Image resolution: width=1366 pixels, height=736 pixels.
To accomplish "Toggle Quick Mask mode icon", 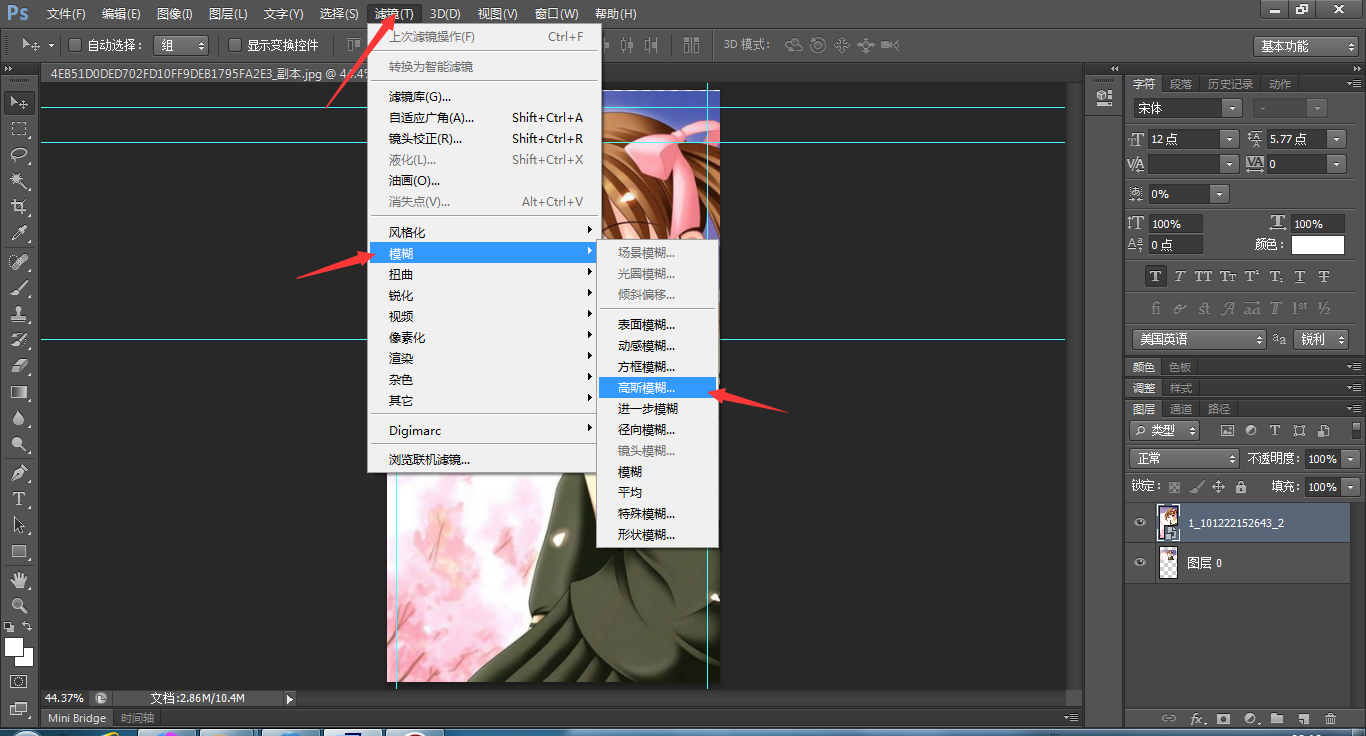I will click(19, 681).
